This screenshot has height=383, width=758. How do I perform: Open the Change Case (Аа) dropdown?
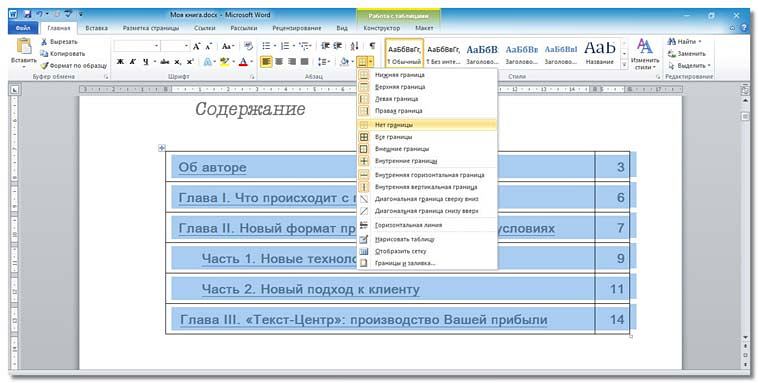[x=227, y=46]
